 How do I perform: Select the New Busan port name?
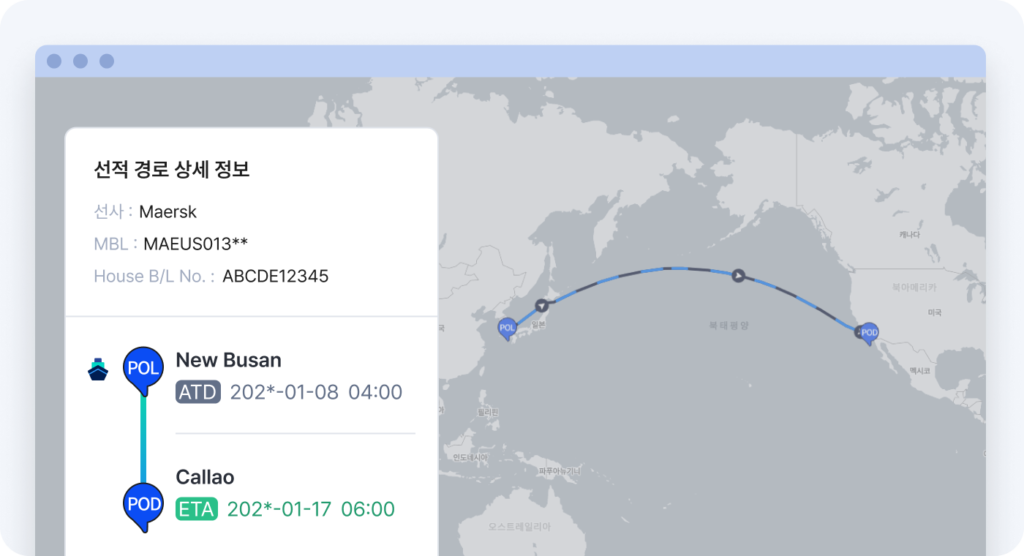229,360
